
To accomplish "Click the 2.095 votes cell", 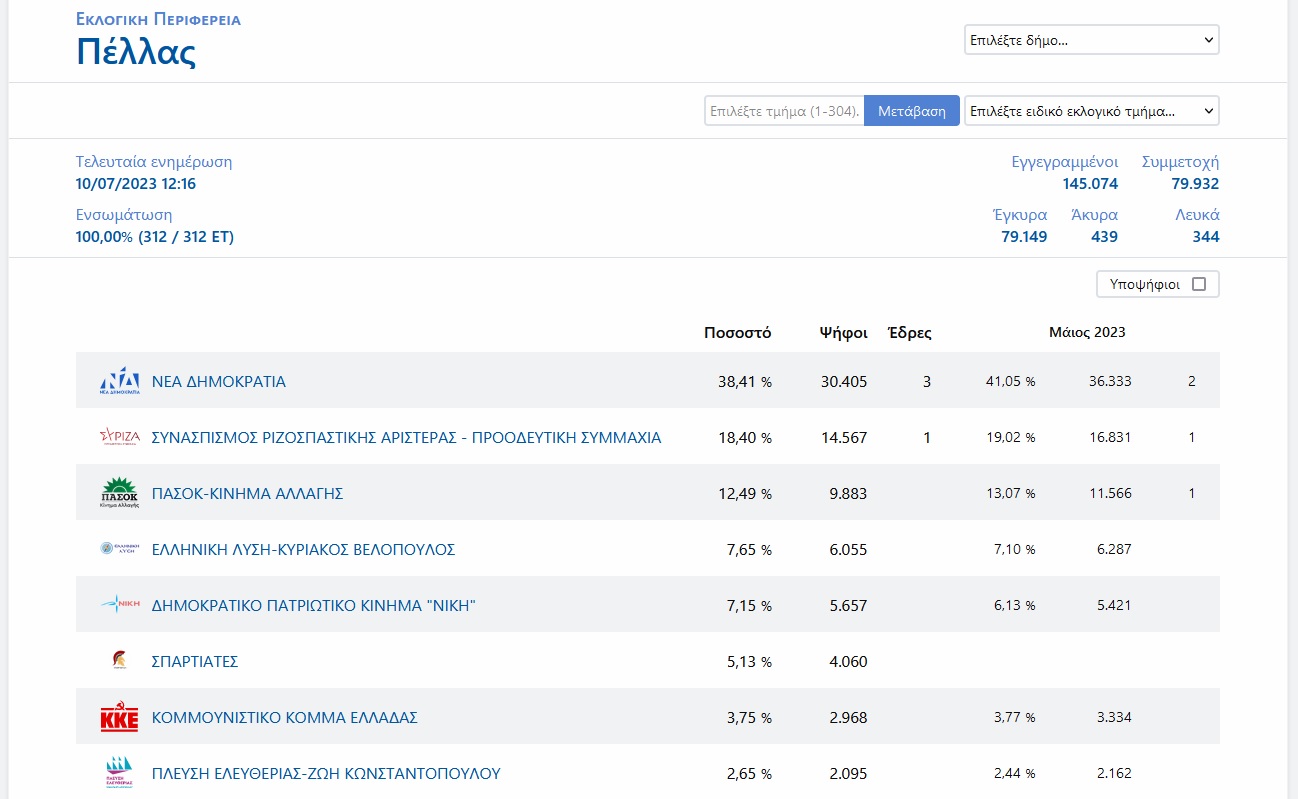I will [848, 774].
